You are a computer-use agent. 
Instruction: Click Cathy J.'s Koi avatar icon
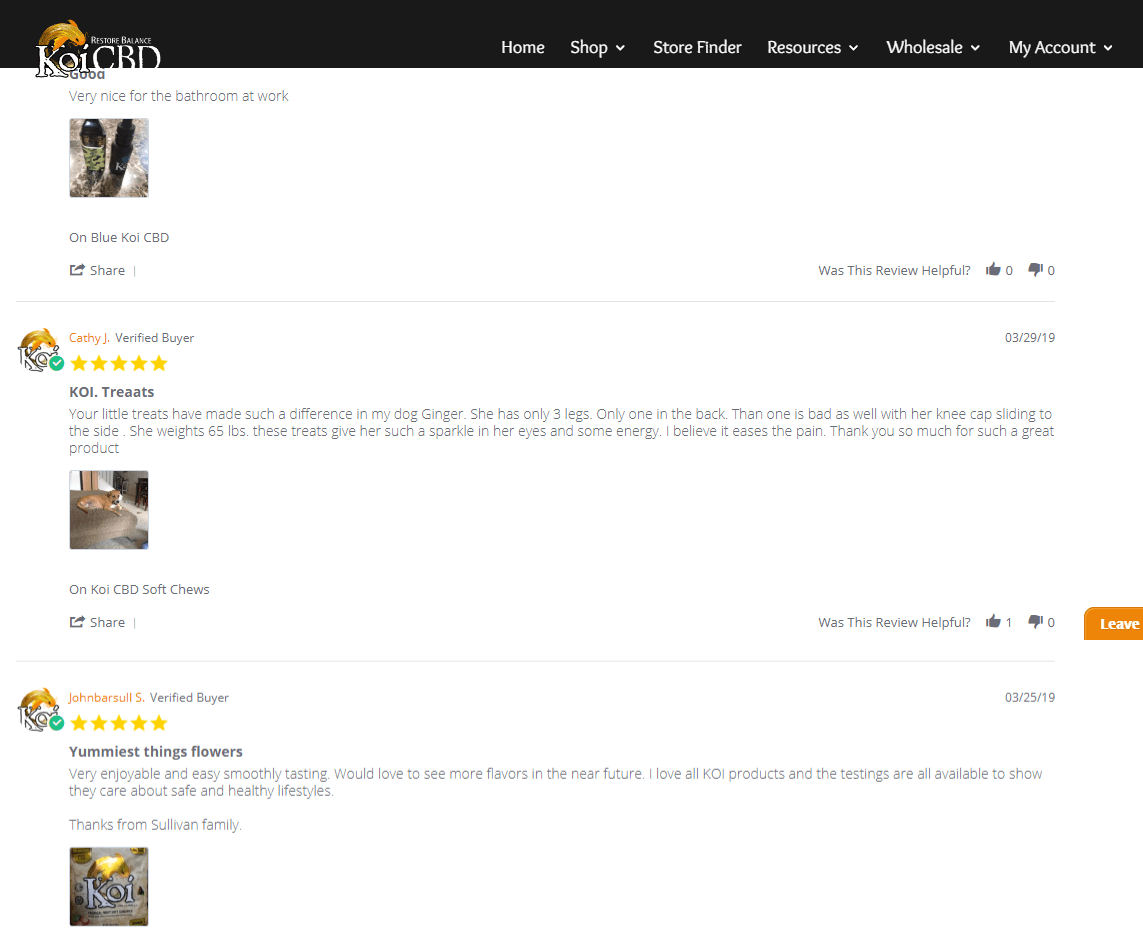coord(39,350)
